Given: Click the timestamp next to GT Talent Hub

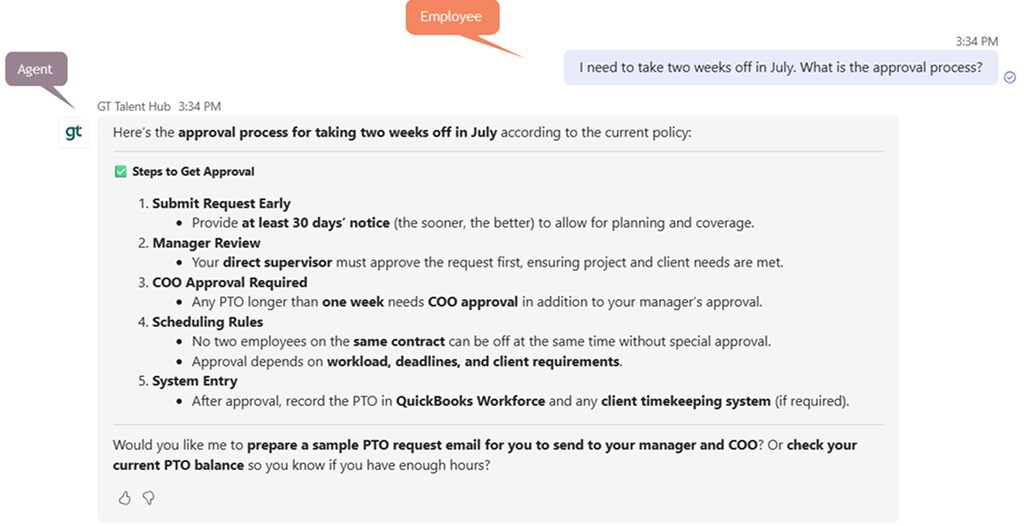Looking at the screenshot, I should 200,107.
